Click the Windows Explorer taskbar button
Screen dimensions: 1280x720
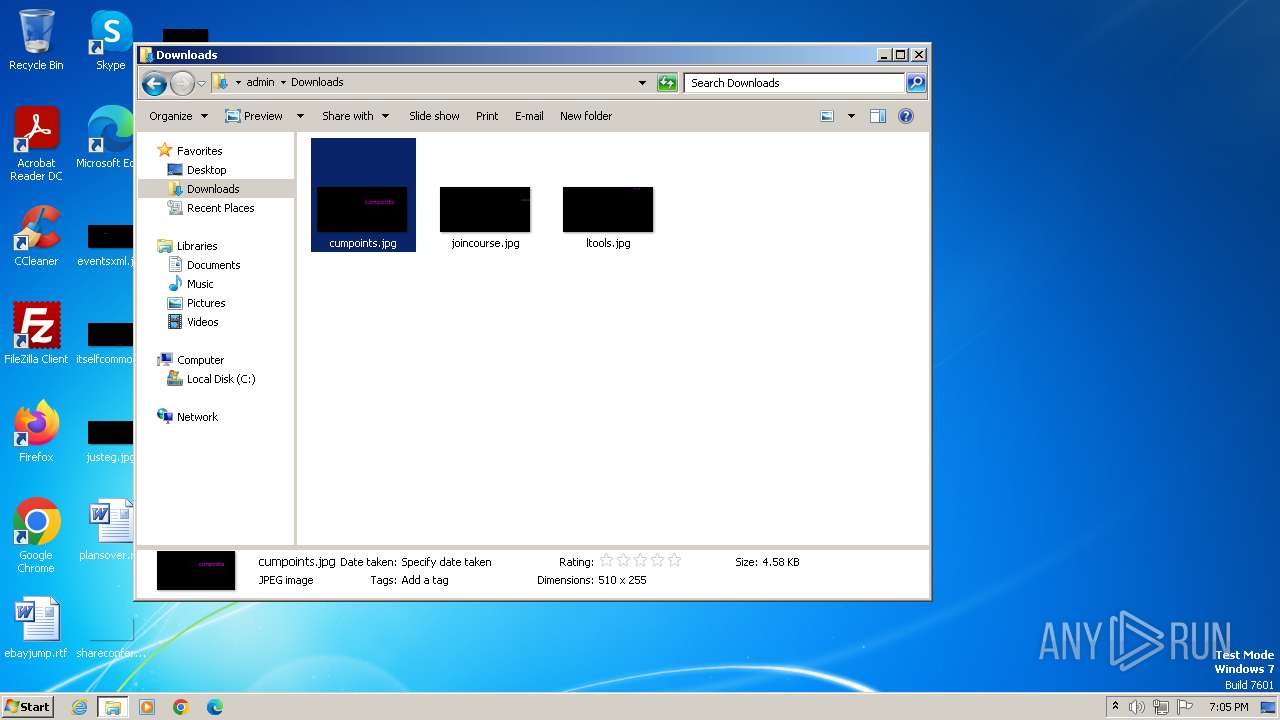[112, 707]
